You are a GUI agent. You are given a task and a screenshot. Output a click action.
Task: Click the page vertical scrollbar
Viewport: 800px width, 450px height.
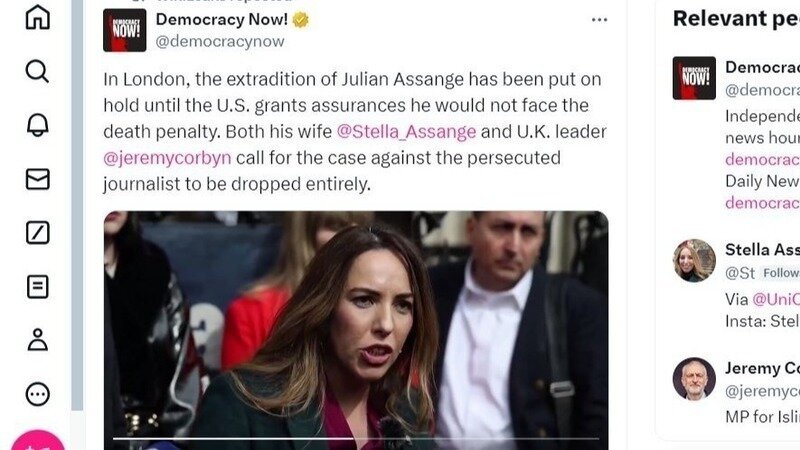click(77, 204)
